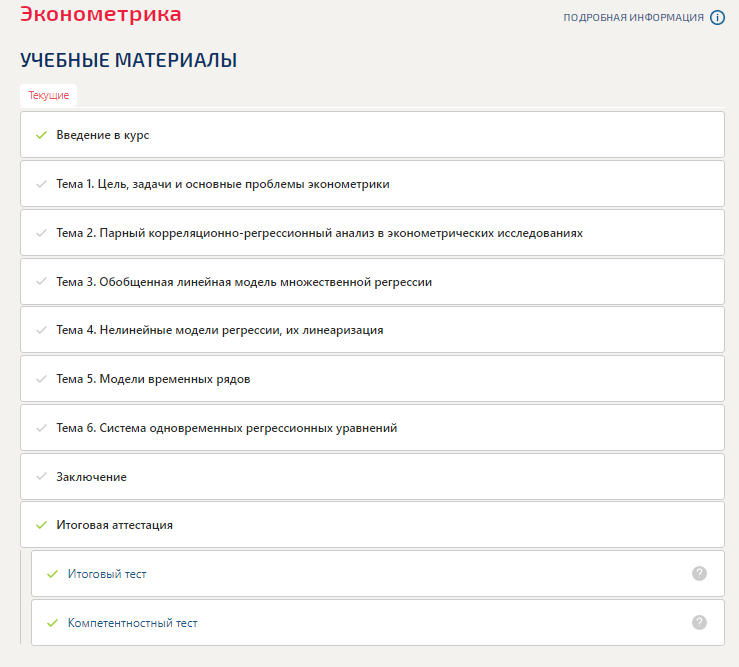Click the checkmark icon beside Тема 4
The height and width of the screenshot is (667, 739).
click(x=41, y=330)
